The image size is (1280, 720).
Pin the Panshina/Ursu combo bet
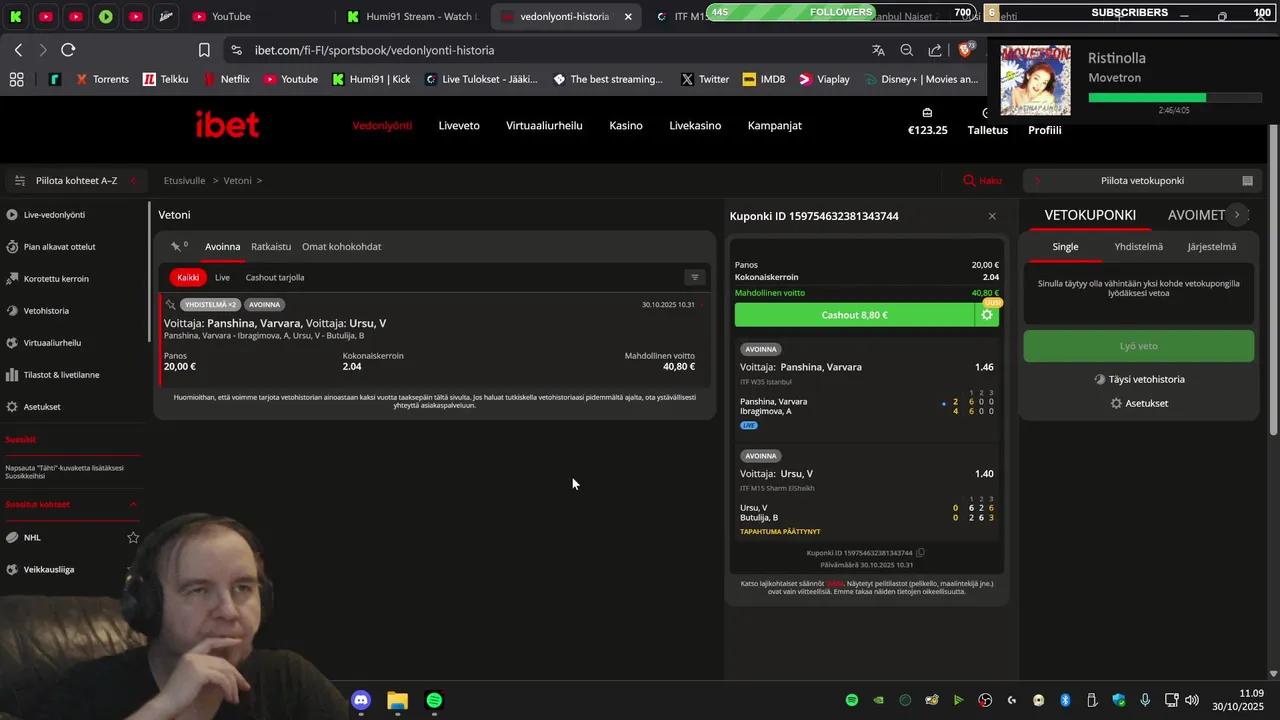click(x=171, y=305)
